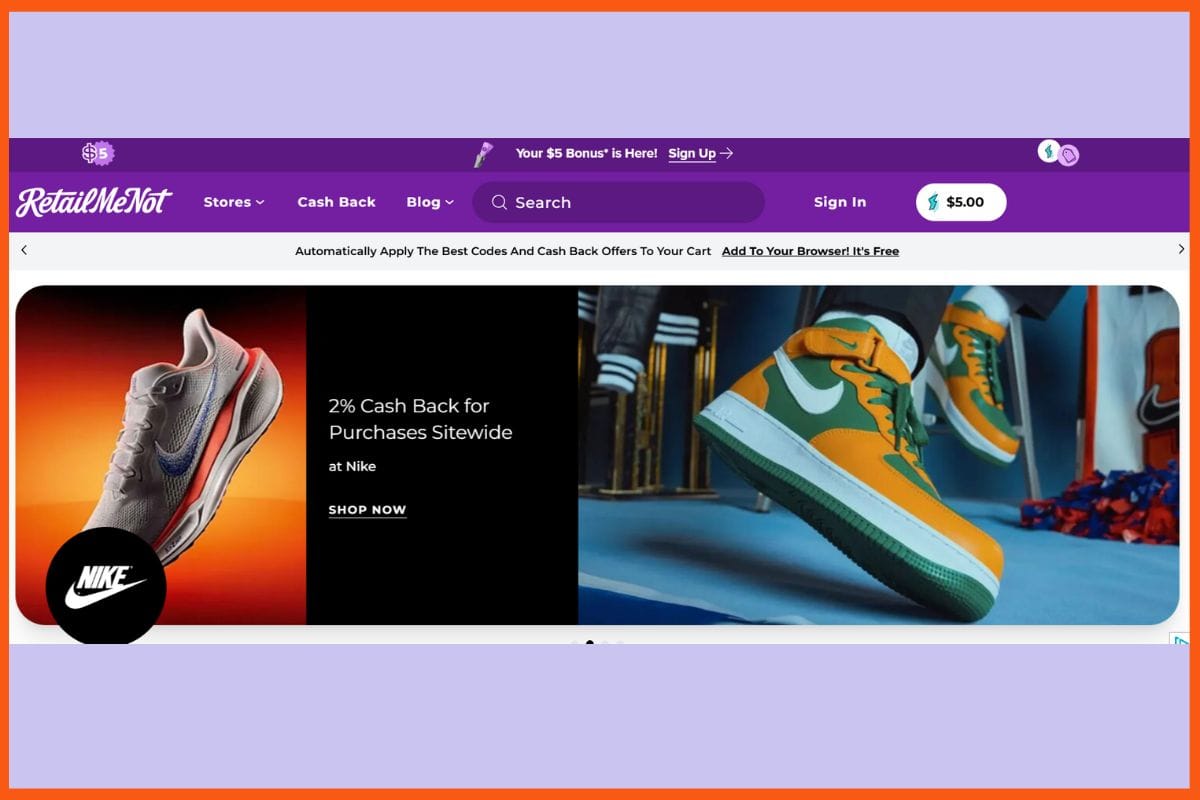
Task: Open the Cash Back page
Action: pyautogui.click(x=336, y=202)
